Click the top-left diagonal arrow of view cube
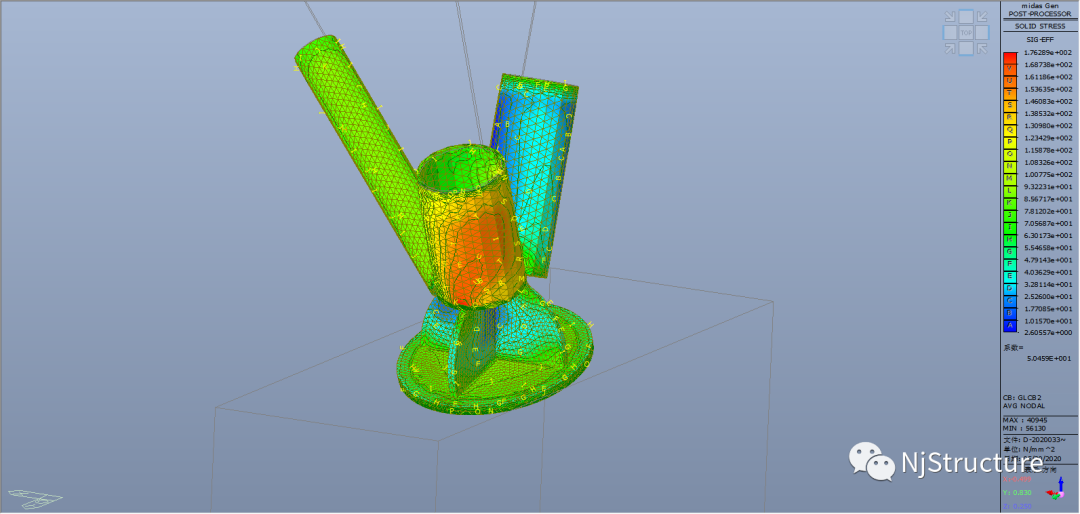 coord(950,17)
